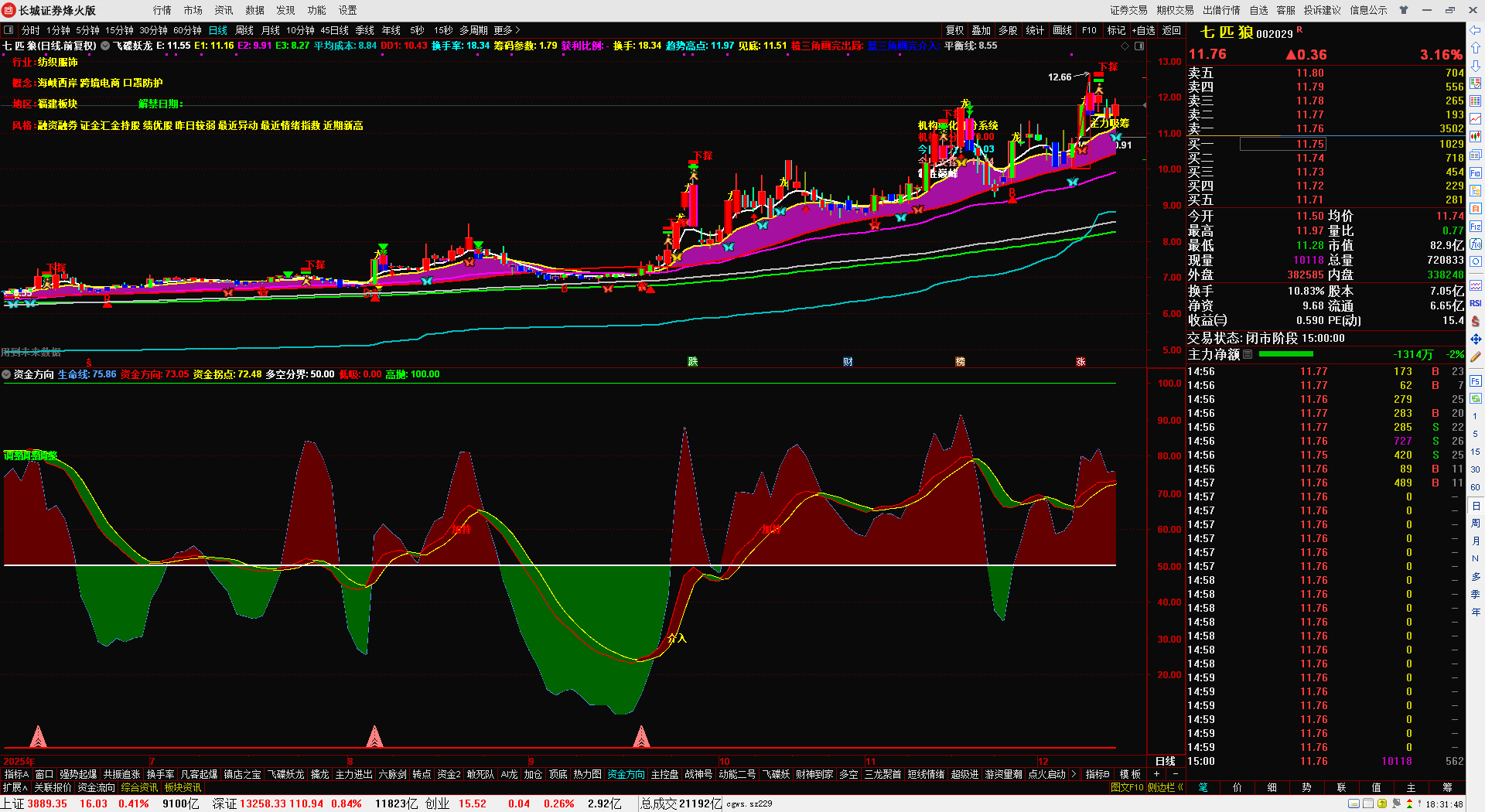Toggle 叠加 overlay mode

981,30
